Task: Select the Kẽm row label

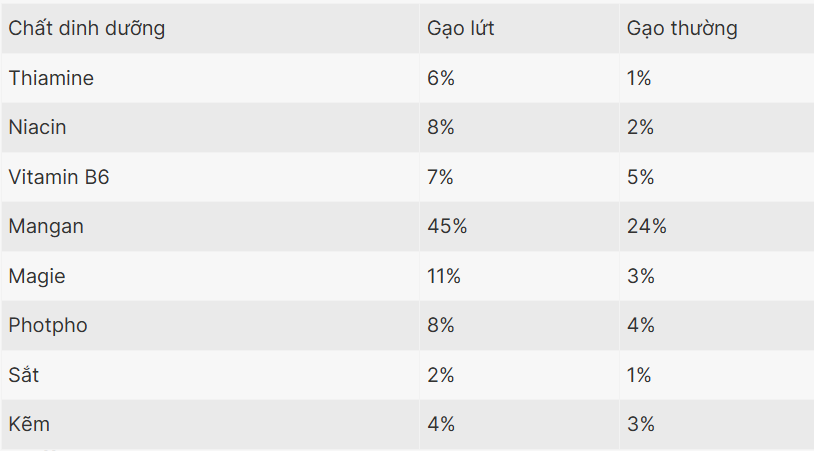Action: click(x=29, y=425)
